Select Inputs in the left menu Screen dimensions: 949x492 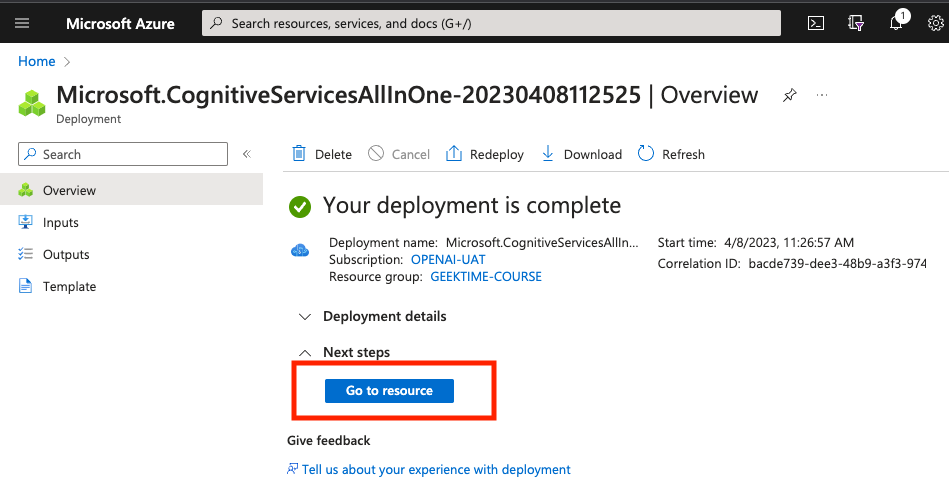tap(60, 222)
